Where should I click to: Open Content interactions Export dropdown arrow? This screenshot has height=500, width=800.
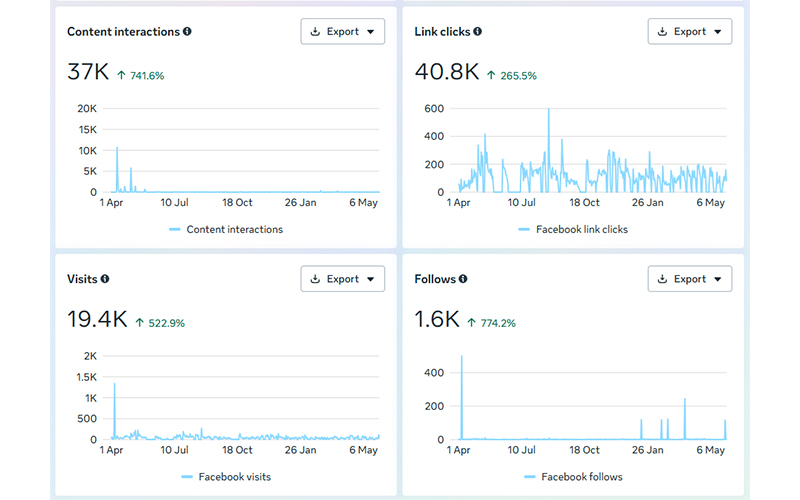pyautogui.click(x=371, y=32)
